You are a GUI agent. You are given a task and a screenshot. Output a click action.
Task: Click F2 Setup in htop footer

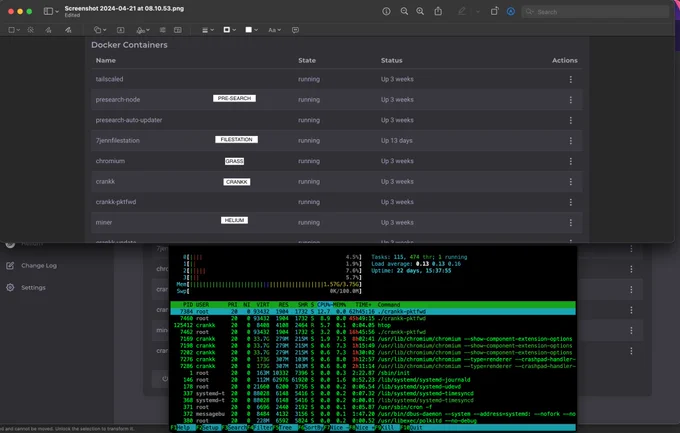(x=208, y=428)
